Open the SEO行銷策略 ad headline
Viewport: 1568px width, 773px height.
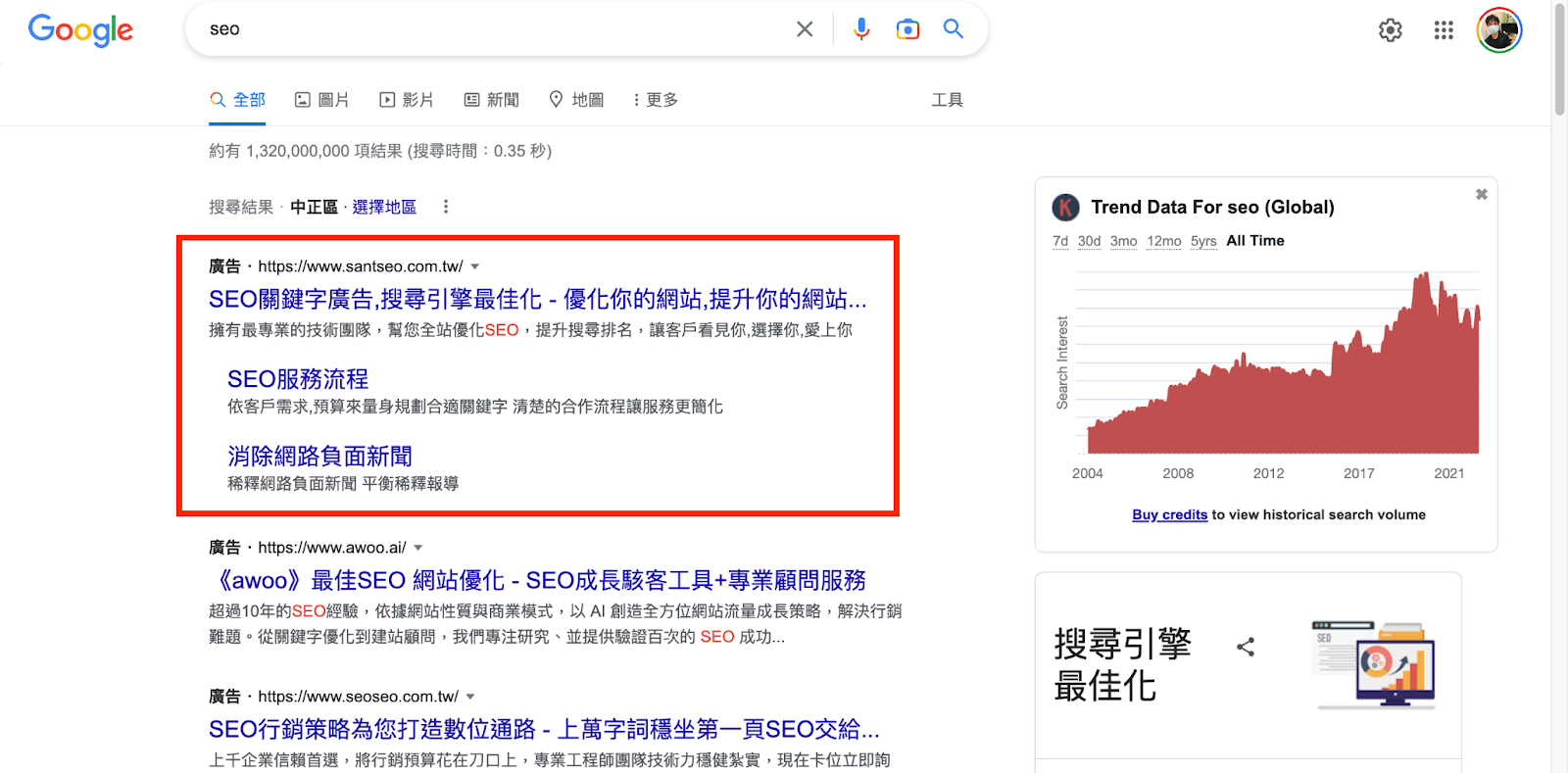click(544, 729)
